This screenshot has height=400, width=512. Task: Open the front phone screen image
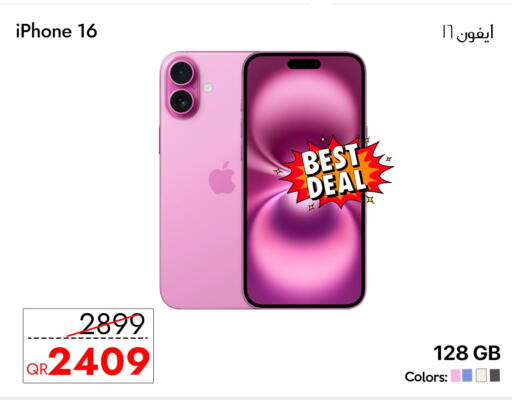pos(304,180)
